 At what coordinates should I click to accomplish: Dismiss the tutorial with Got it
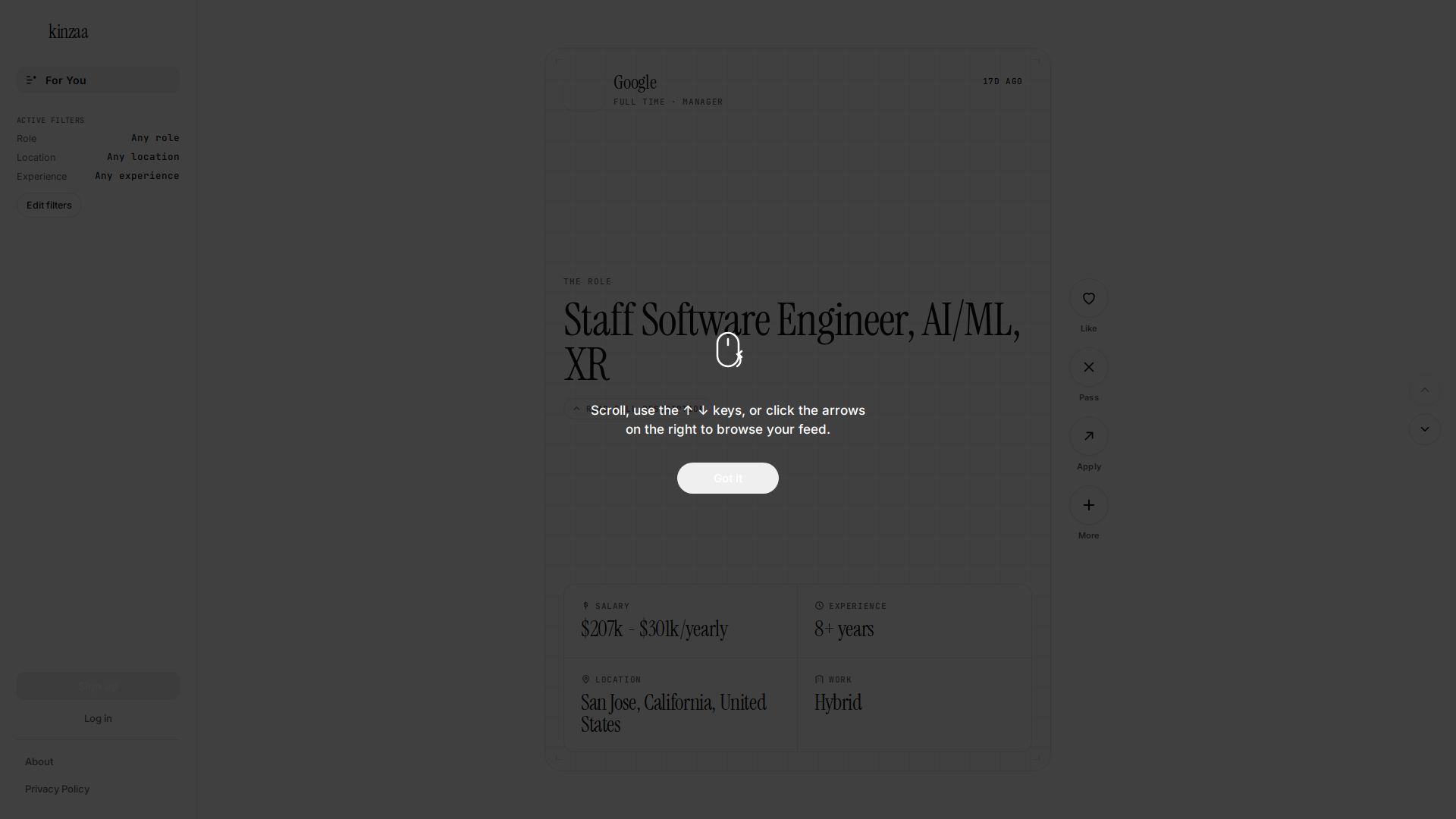[728, 479]
